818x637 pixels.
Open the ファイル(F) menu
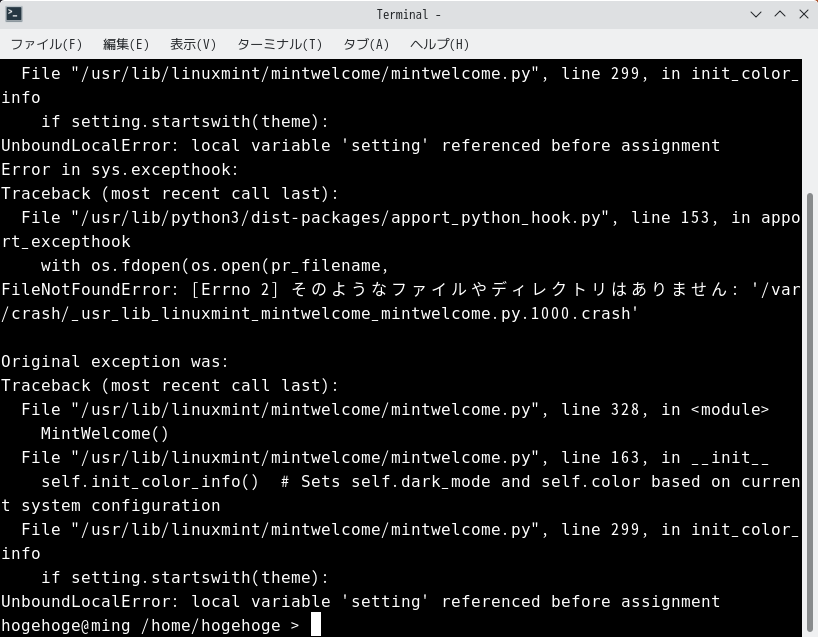(x=46, y=44)
